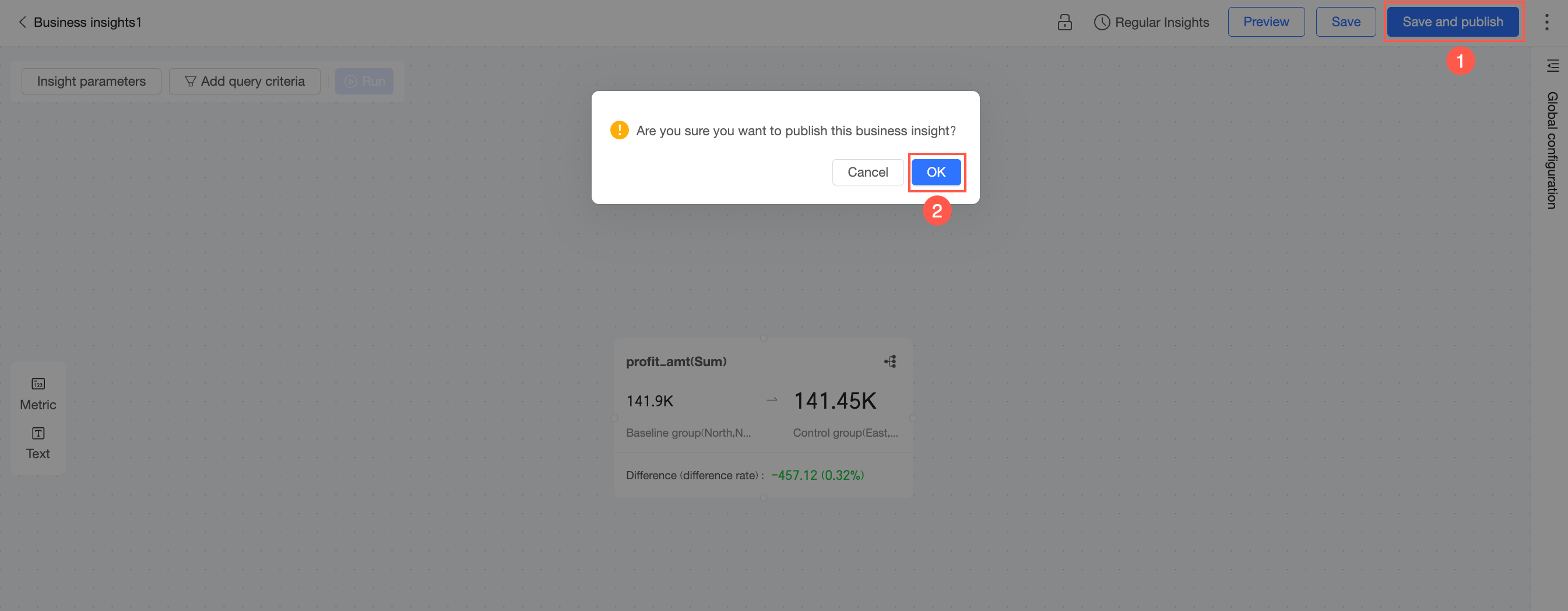
Task: Add a Metric card from sidebar
Action: point(38,394)
